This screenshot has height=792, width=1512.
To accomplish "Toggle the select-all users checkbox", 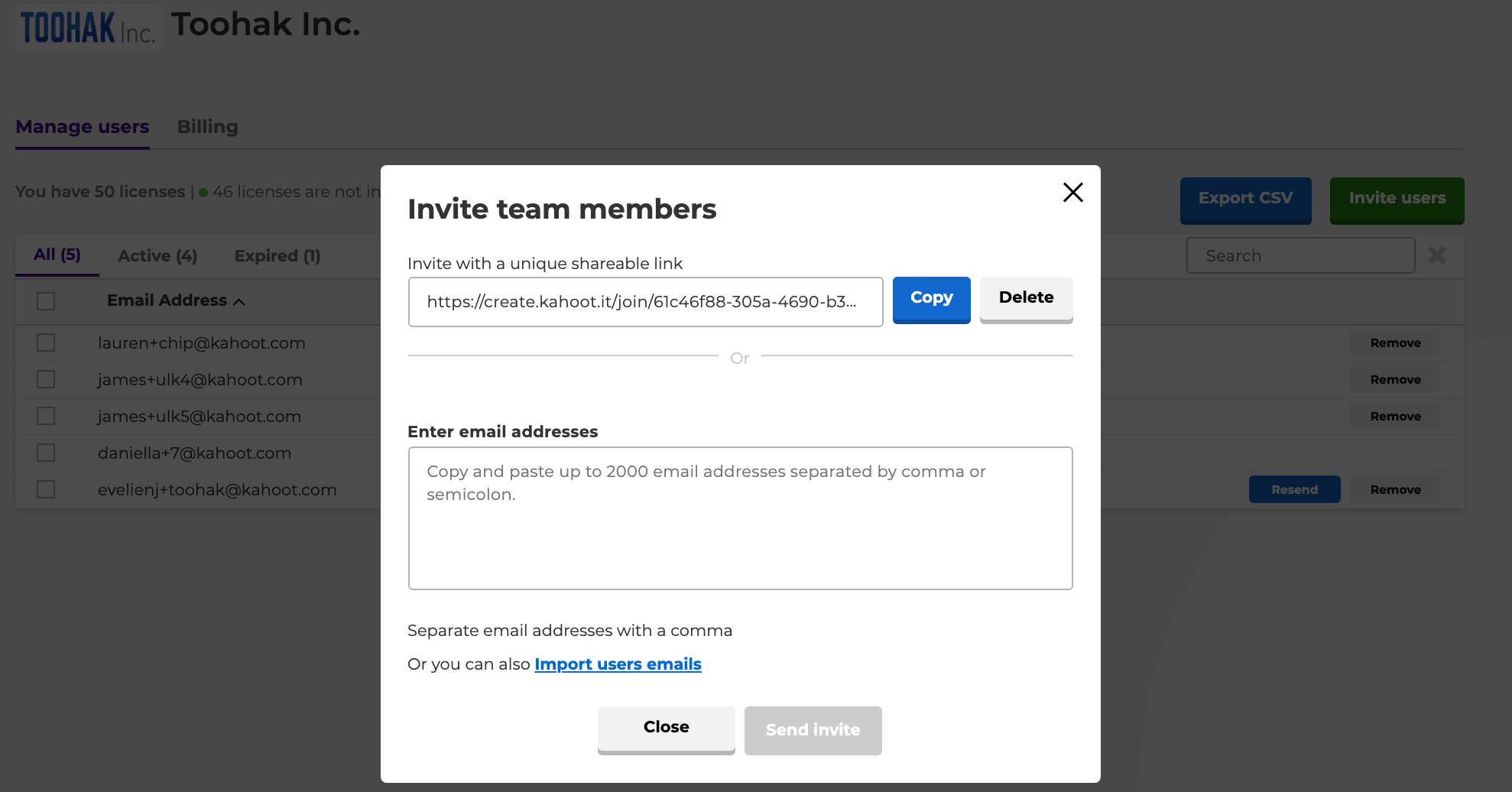I will click(46, 301).
